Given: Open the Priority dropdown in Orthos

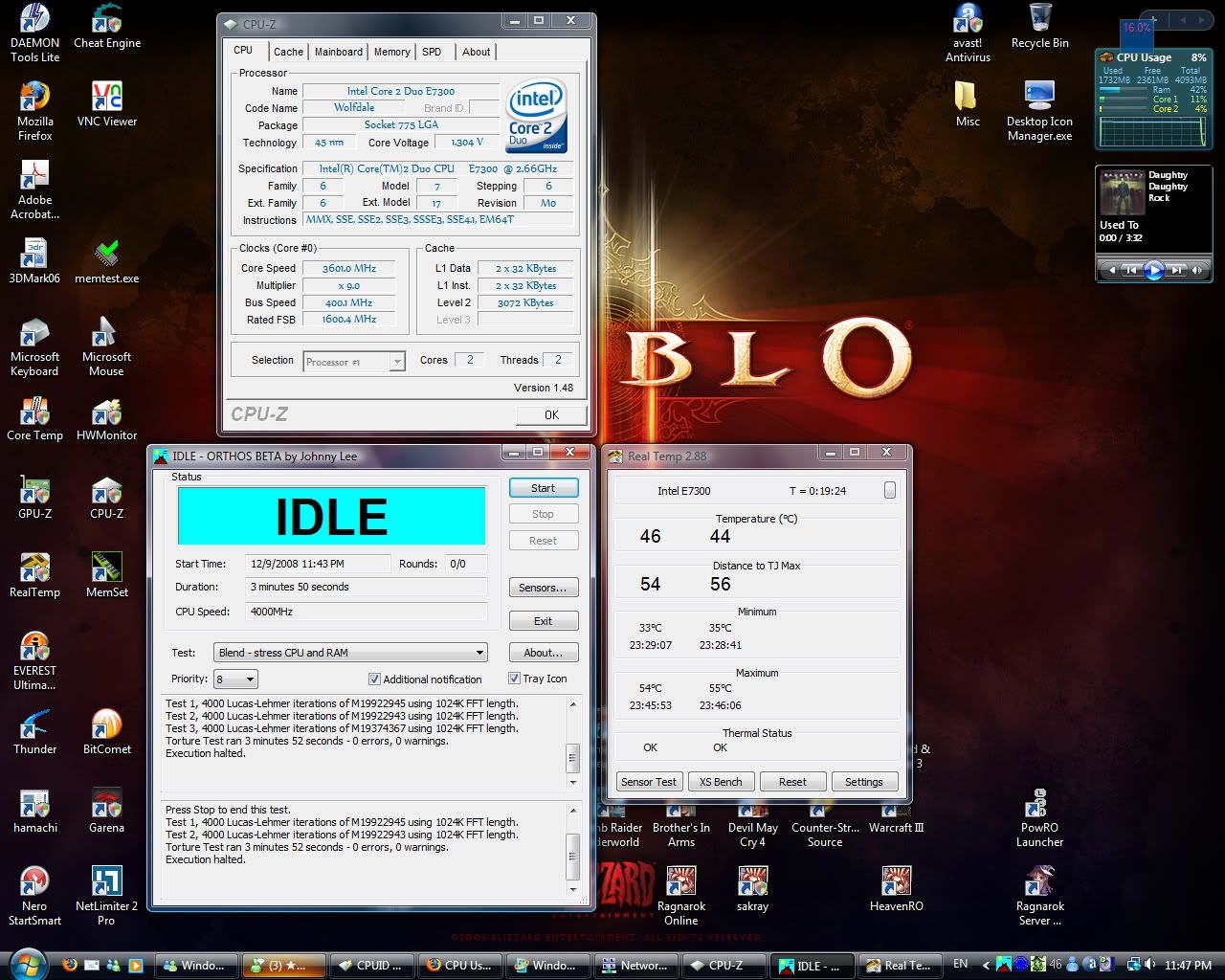Looking at the screenshot, I should 251,679.
